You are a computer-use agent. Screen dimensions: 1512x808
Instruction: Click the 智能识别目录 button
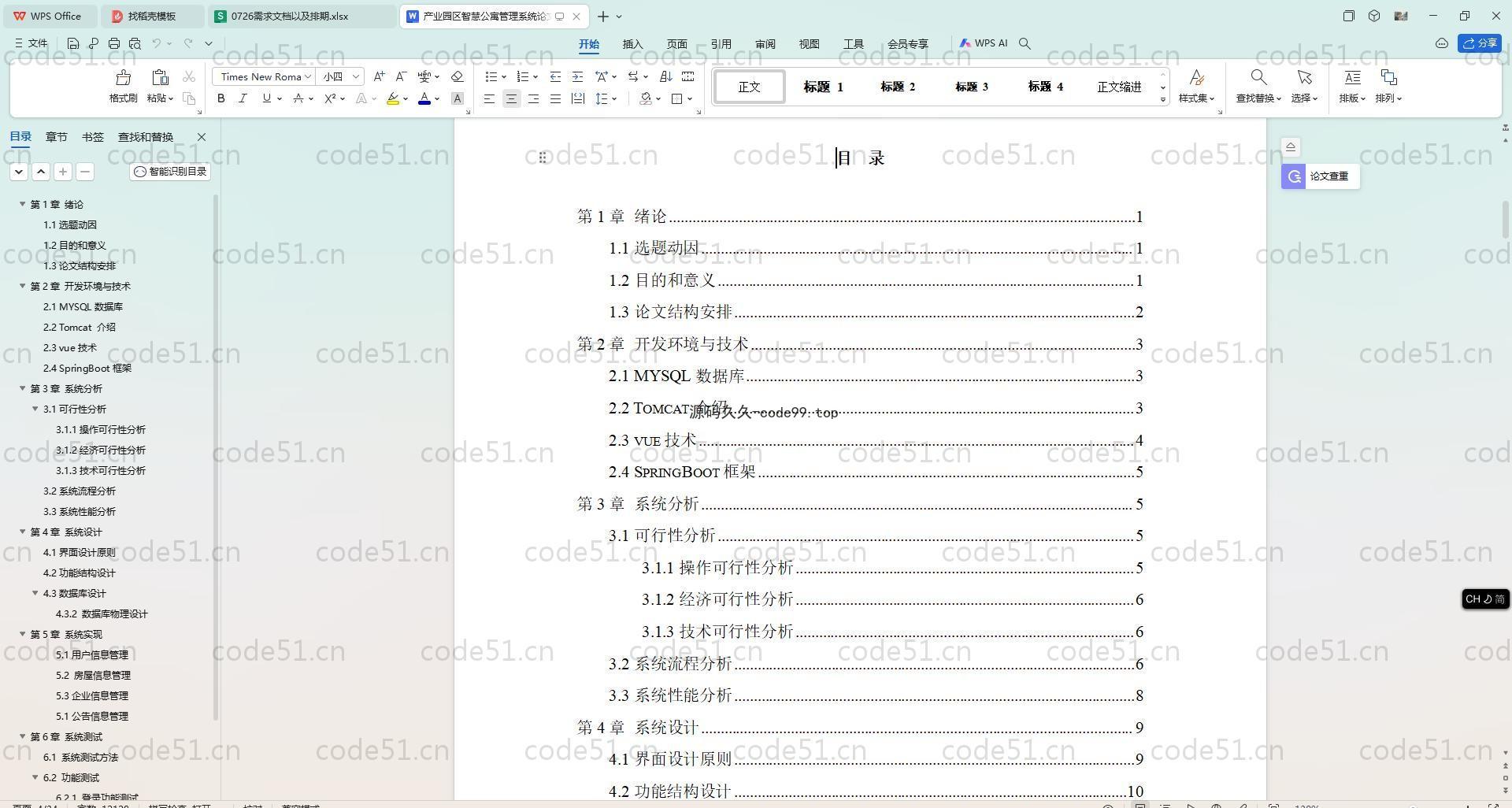click(170, 172)
